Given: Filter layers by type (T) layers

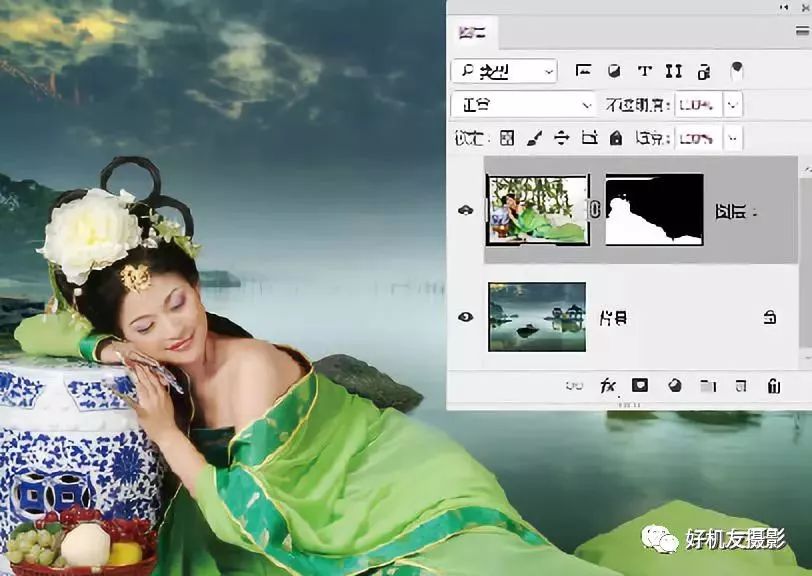Looking at the screenshot, I should (644, 71).
